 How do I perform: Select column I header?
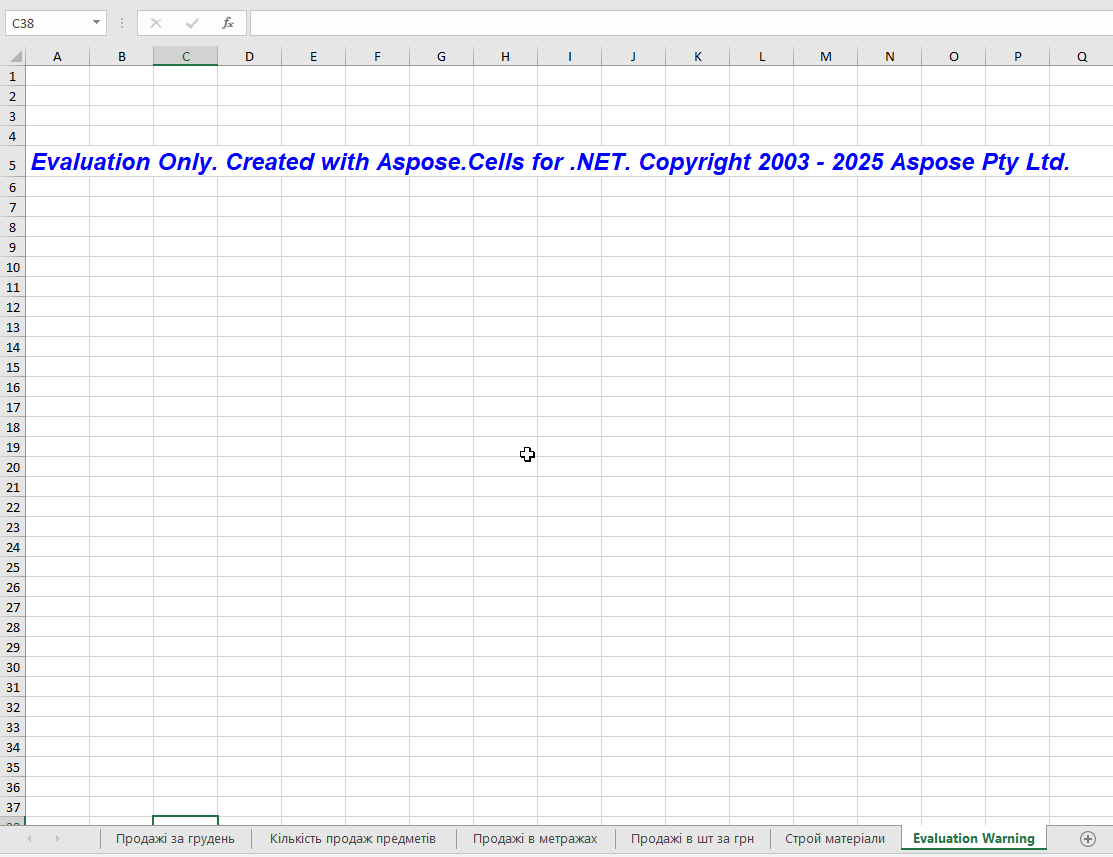pyautogui.click(x=569, y=56)
